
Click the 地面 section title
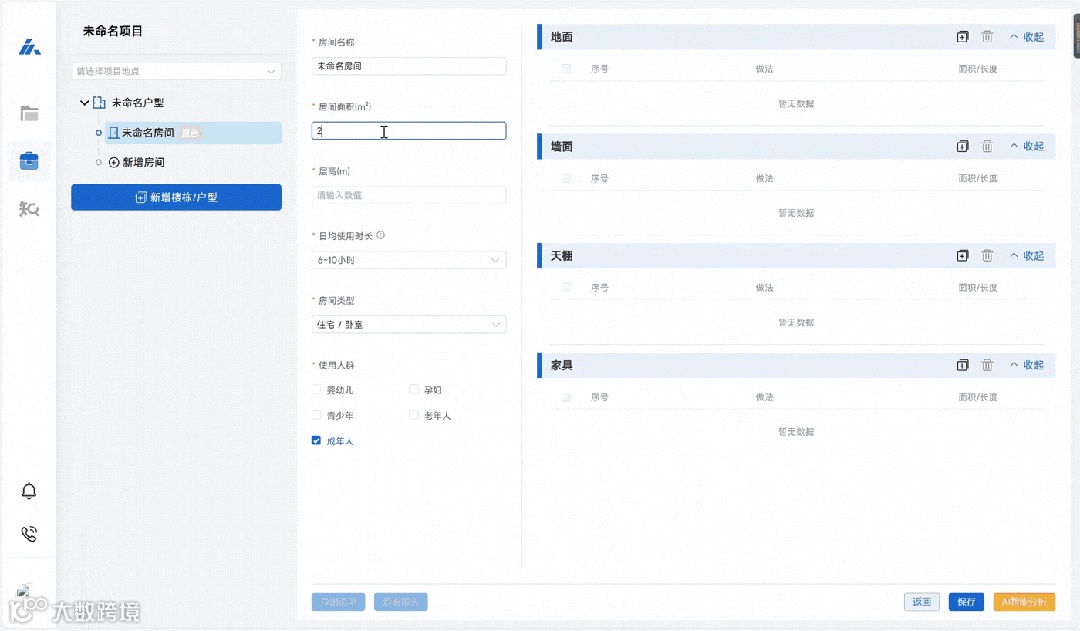pyautogui.click(x=561, y=37)
